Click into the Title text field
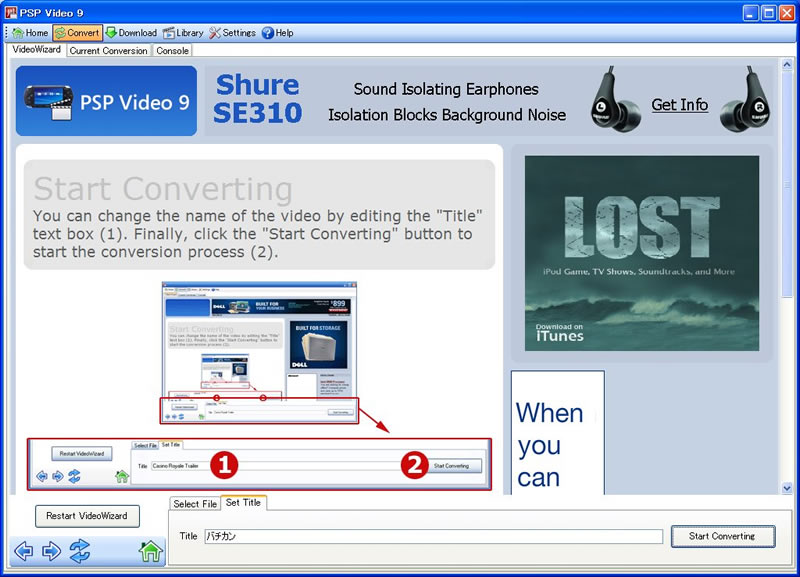 (x=434, y=536)
